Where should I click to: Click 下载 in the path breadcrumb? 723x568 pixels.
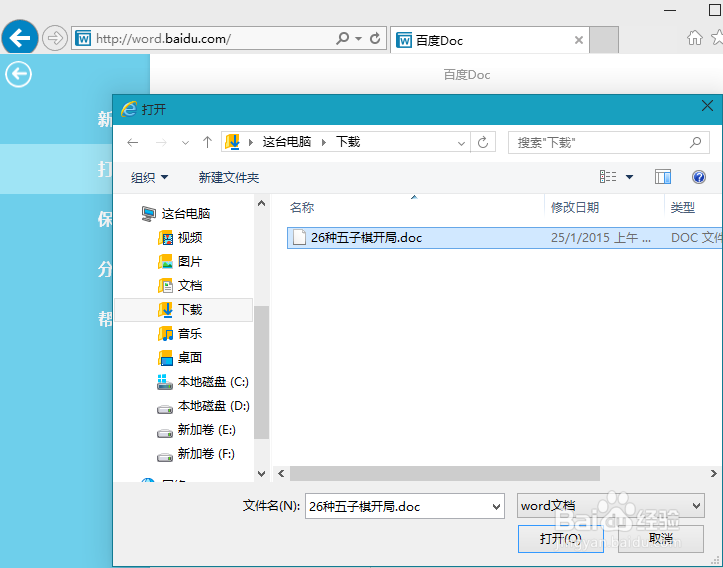tap(348, 142)
